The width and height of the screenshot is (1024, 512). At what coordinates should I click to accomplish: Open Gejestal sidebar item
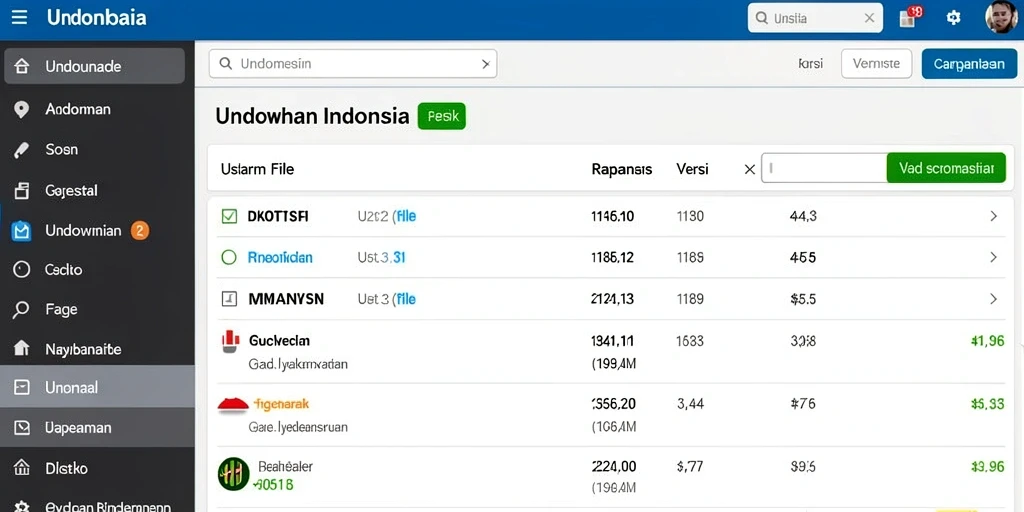[97, 191]
